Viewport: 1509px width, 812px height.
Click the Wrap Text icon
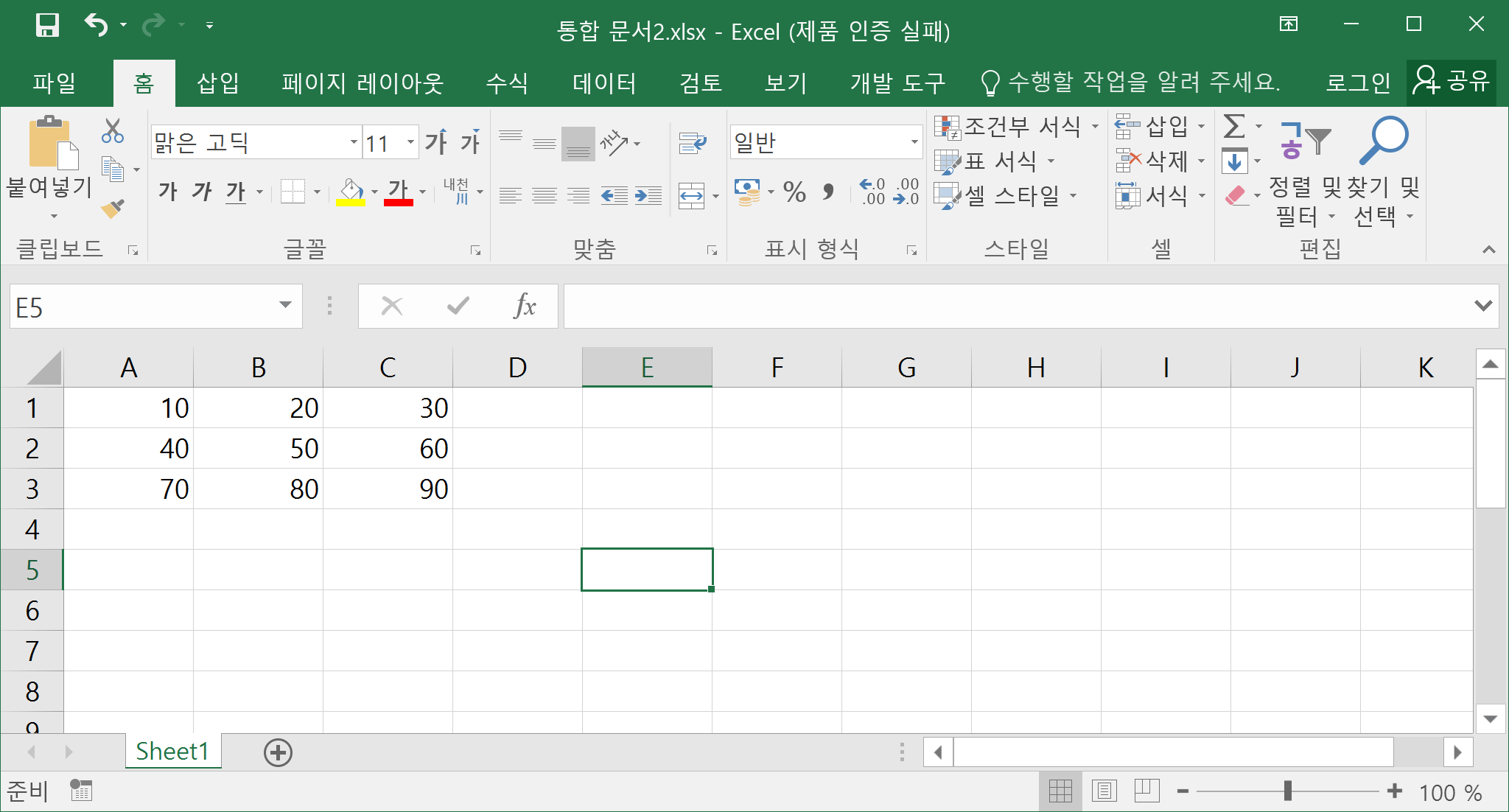click(692, 143)
